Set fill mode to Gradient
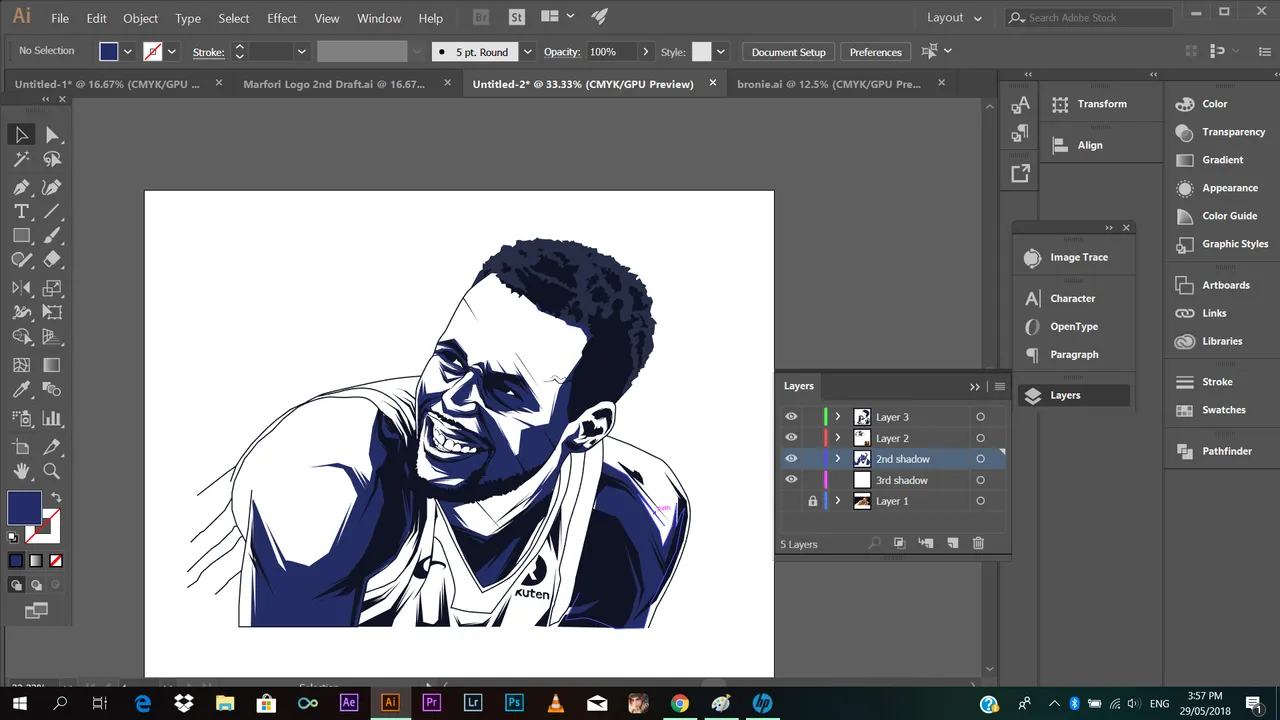 [x=36, y=561]
